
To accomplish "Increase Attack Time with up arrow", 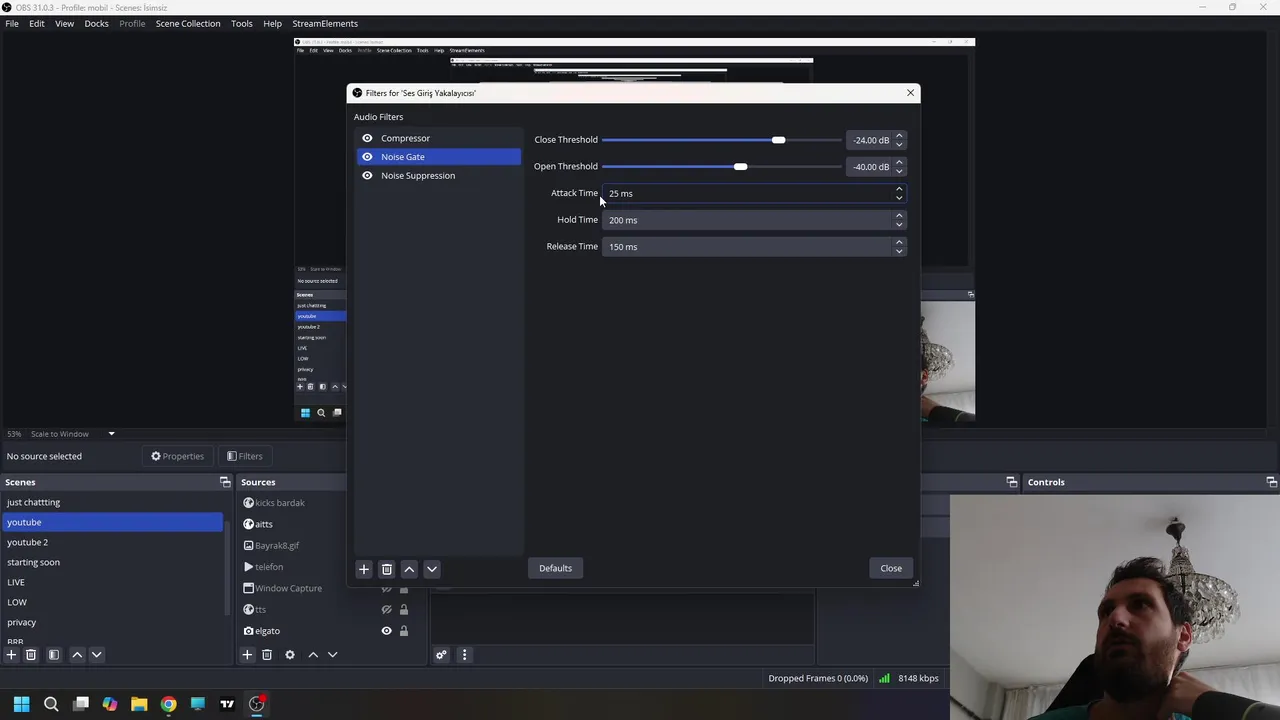I will [899, 189].
